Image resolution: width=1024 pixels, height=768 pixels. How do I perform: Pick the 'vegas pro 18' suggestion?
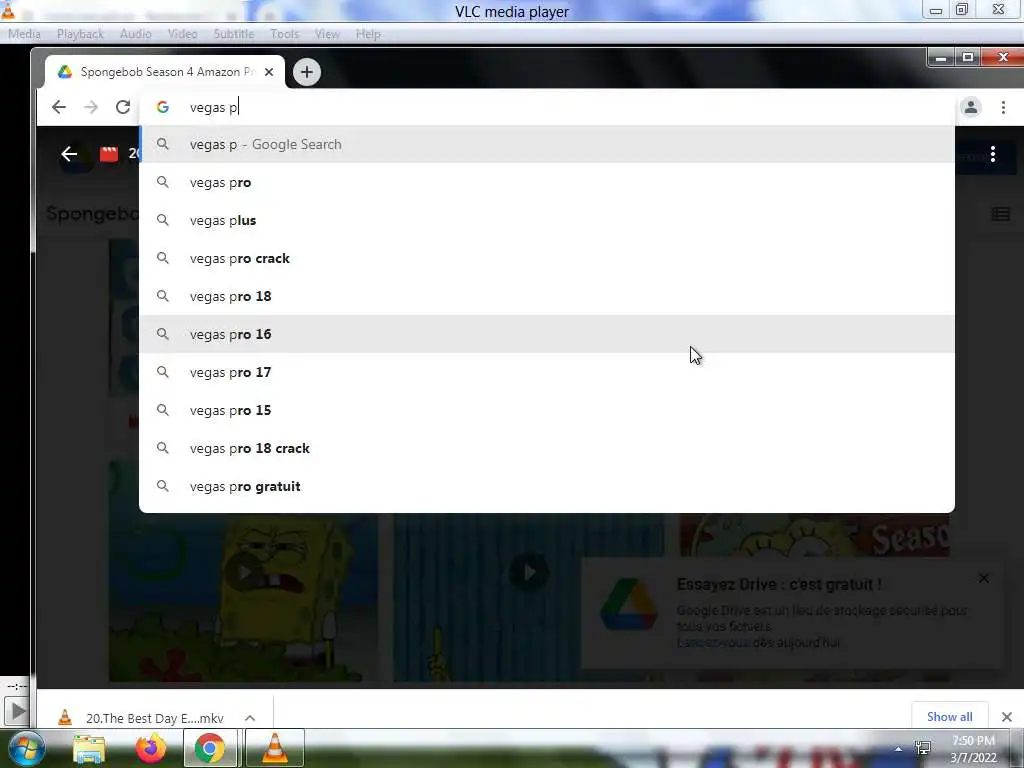coord(547,296)
